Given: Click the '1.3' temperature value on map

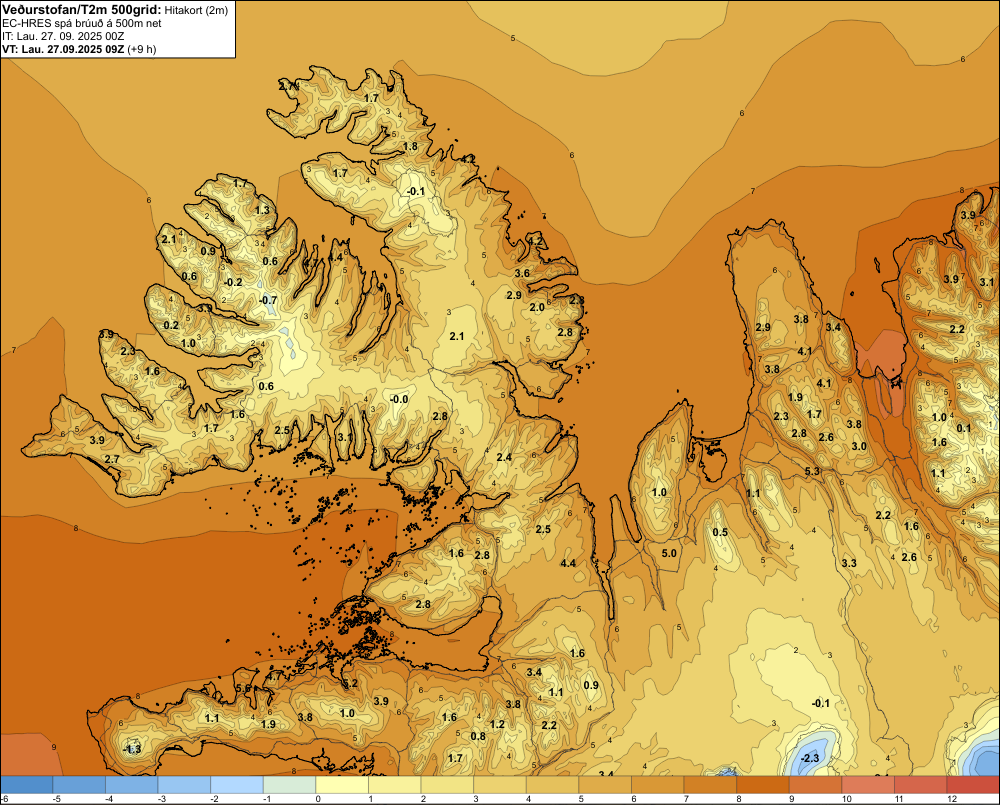Looking at the screenshot, I should (x=262, y=210).
